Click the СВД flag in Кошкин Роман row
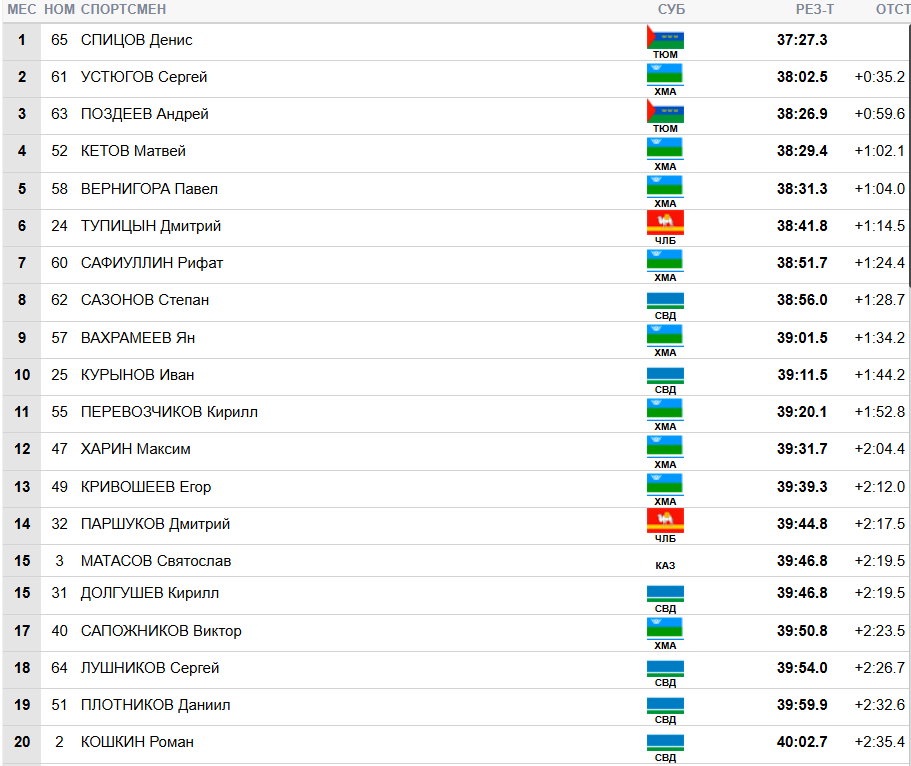This screenshot has width=911, height=766. (665, 742)
